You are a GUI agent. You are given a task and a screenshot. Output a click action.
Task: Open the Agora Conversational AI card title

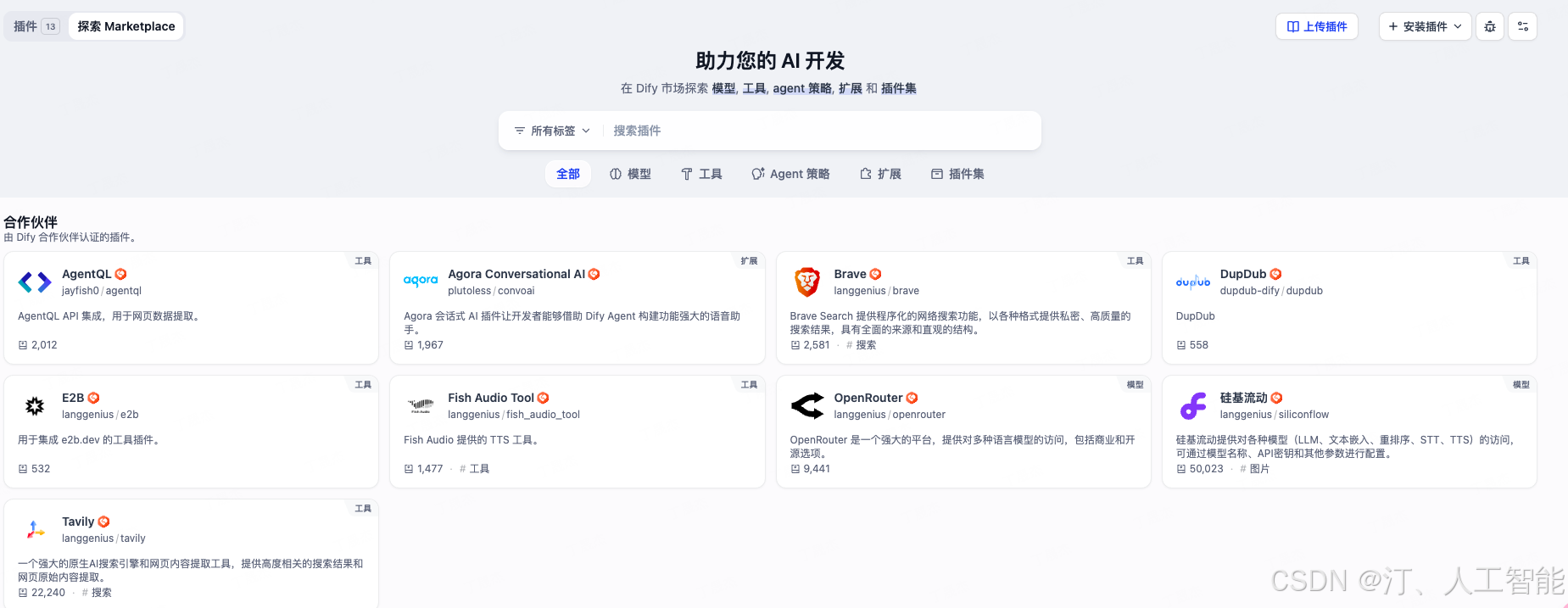click(x=516, y=274)
